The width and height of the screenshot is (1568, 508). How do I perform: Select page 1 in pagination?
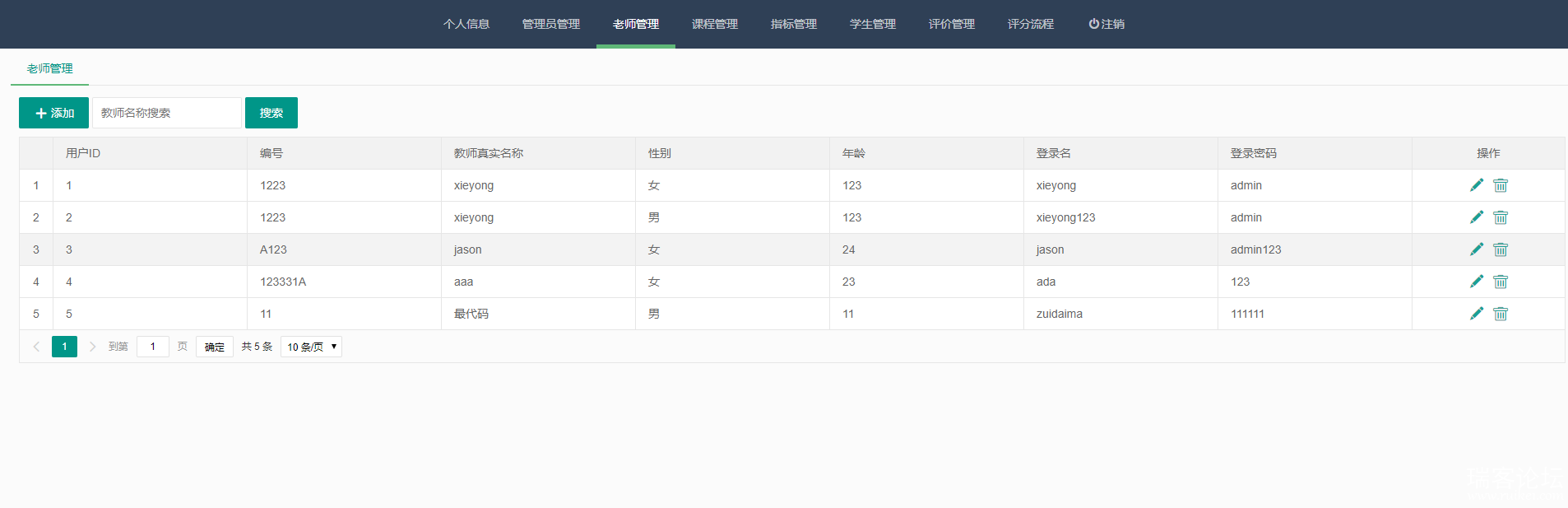(x=64, y=347)
